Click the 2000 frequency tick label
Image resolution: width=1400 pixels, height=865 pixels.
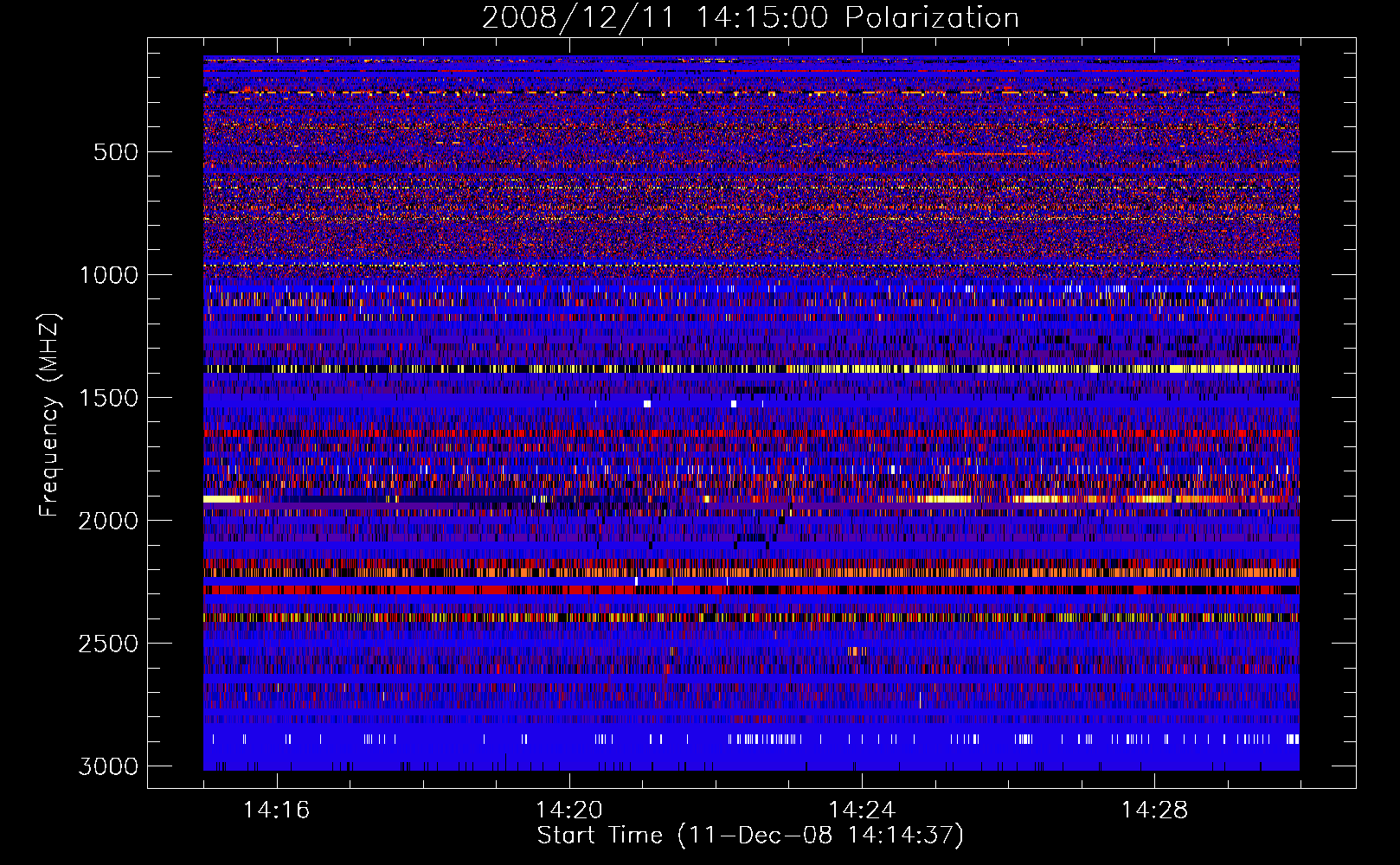pos(108,521)
